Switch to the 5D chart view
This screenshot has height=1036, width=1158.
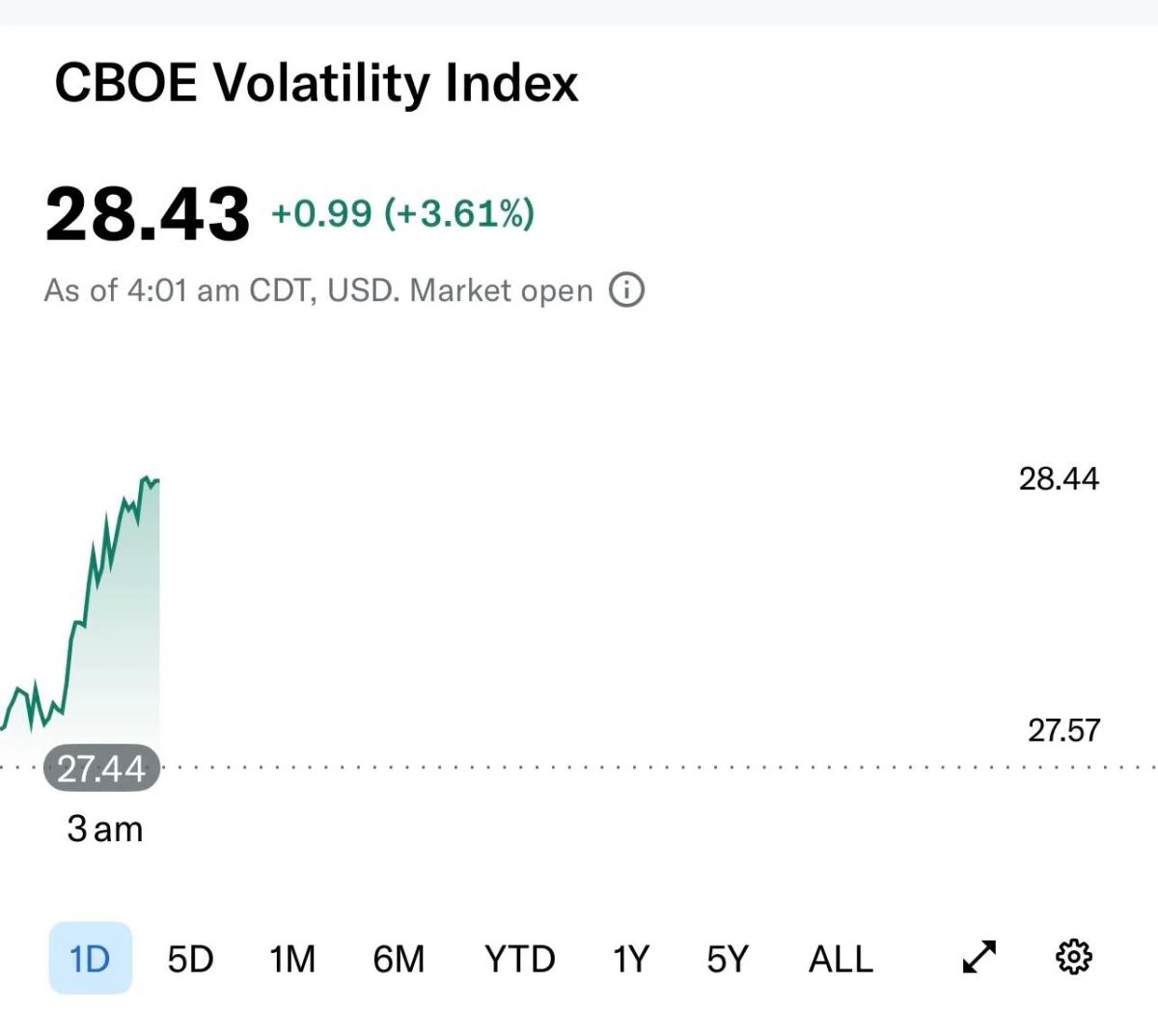point(189,958)
